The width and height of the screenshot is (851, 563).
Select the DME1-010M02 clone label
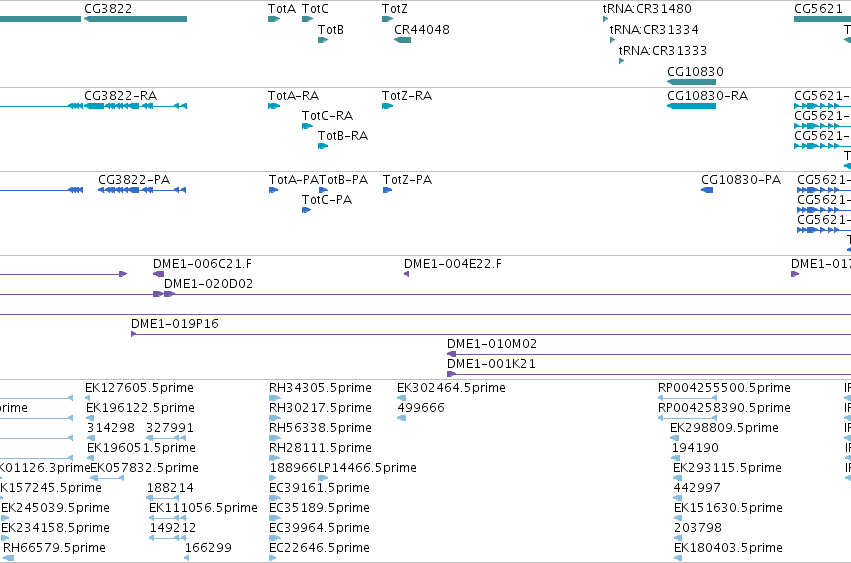492,344
